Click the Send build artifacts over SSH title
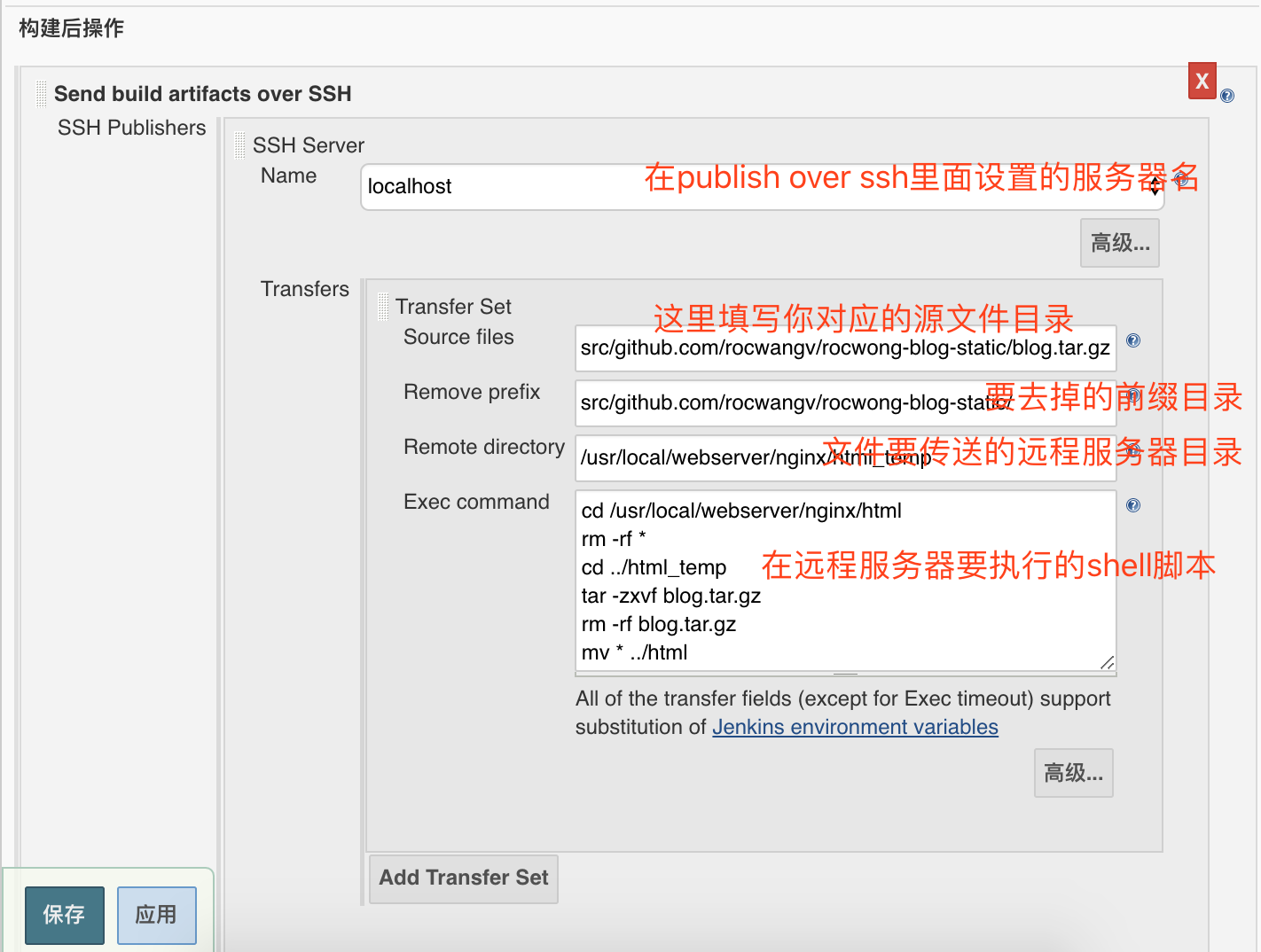The image size is (1261, 952). tap(203, 94)
